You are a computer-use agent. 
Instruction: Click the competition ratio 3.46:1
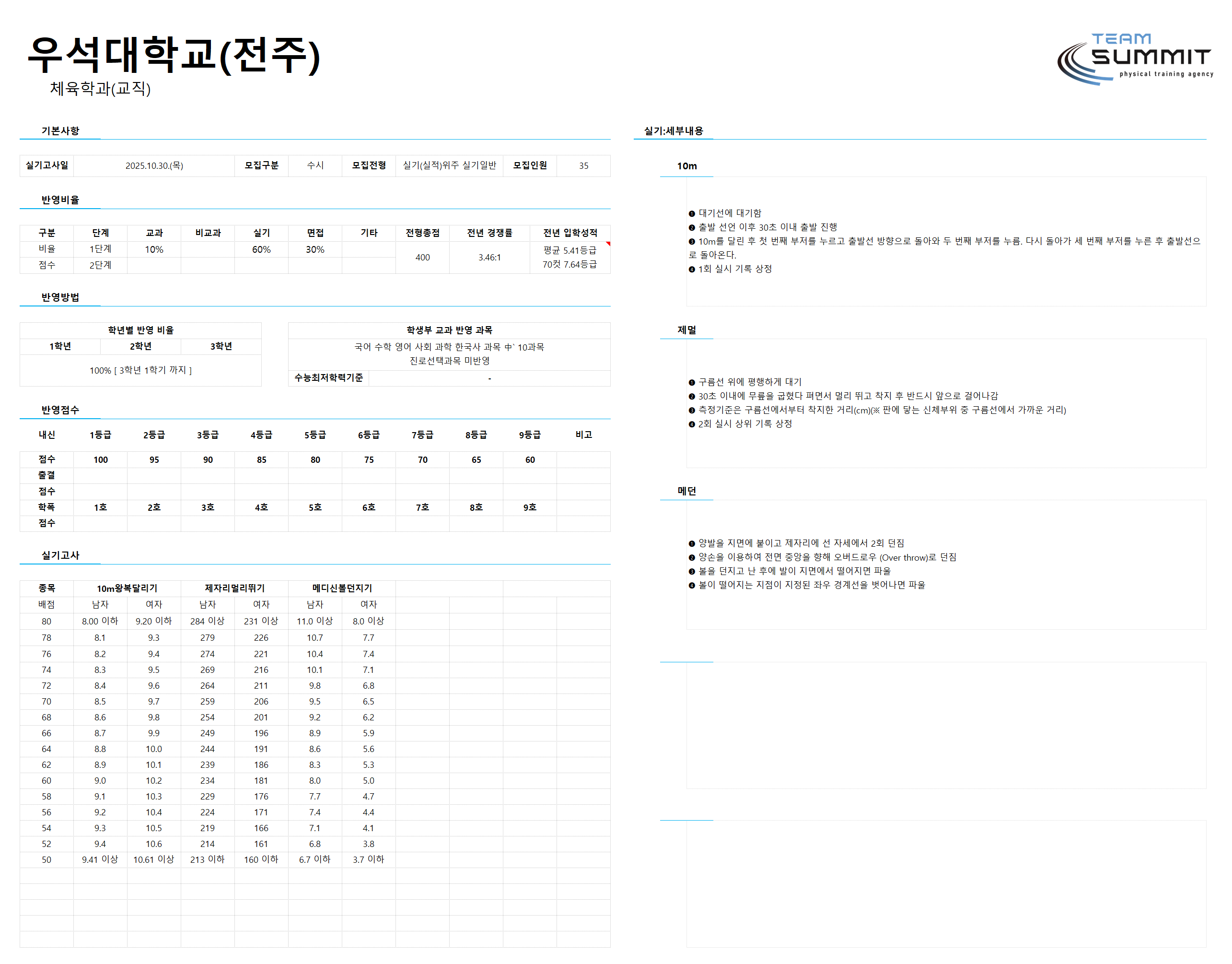click(x=489, y=258)
